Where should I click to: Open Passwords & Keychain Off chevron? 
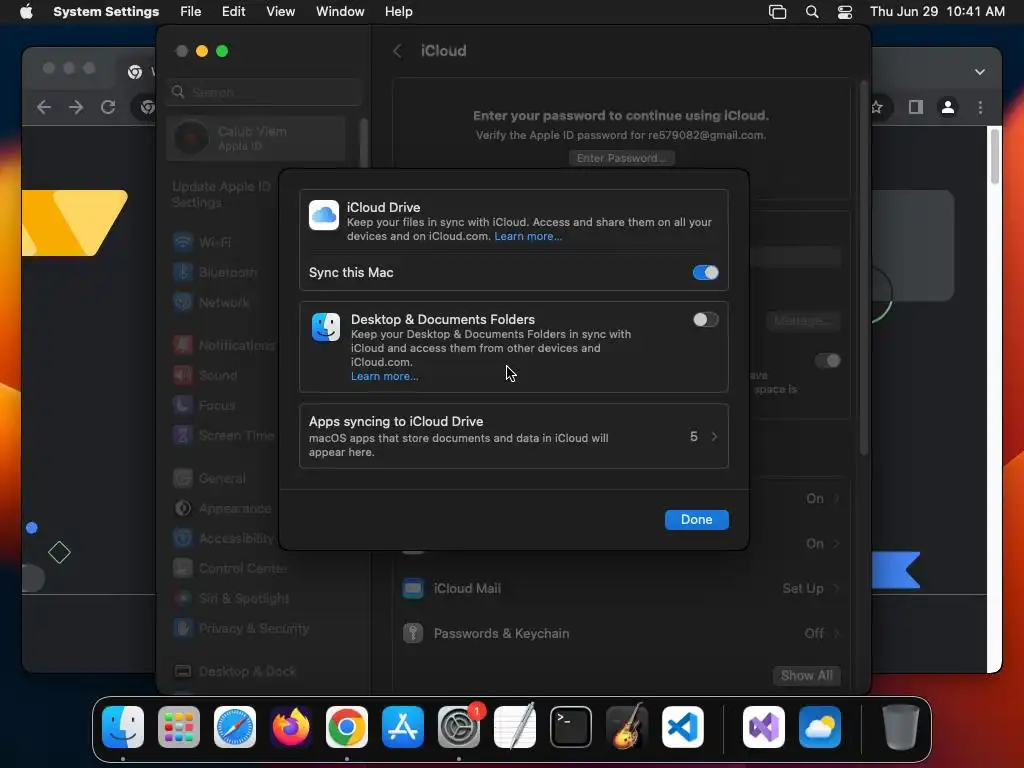(x=837, y=633)
